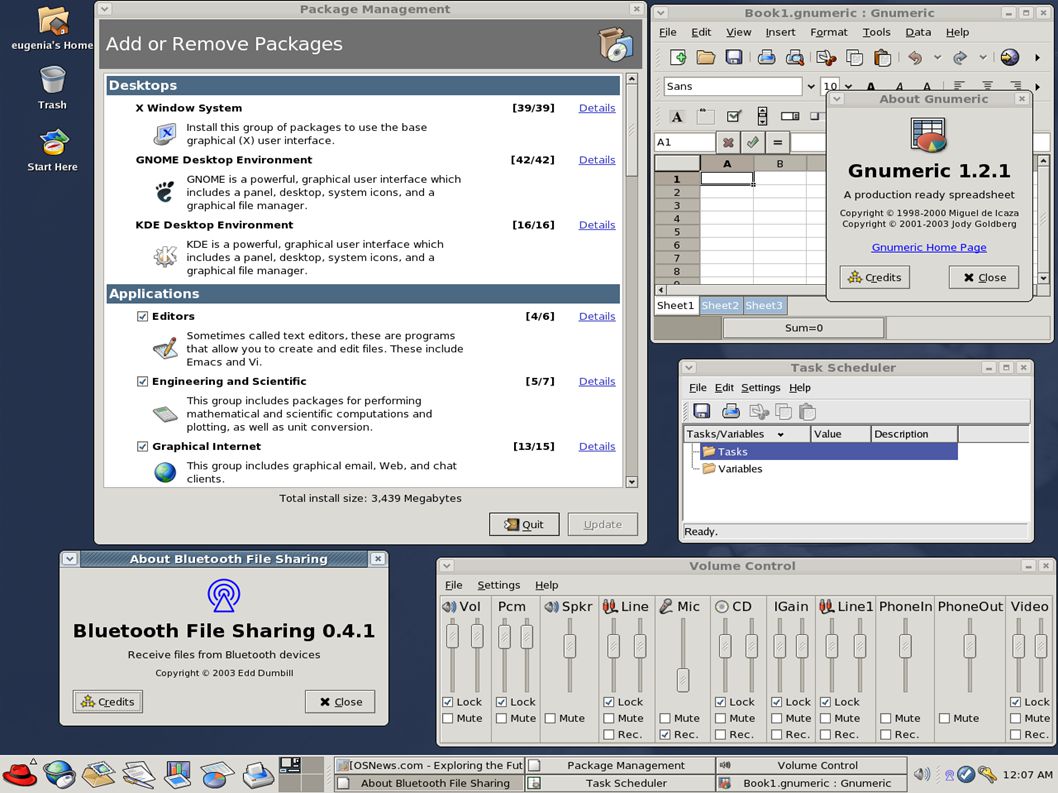Adjust the Mic level slider

click(x=684, y=680)
